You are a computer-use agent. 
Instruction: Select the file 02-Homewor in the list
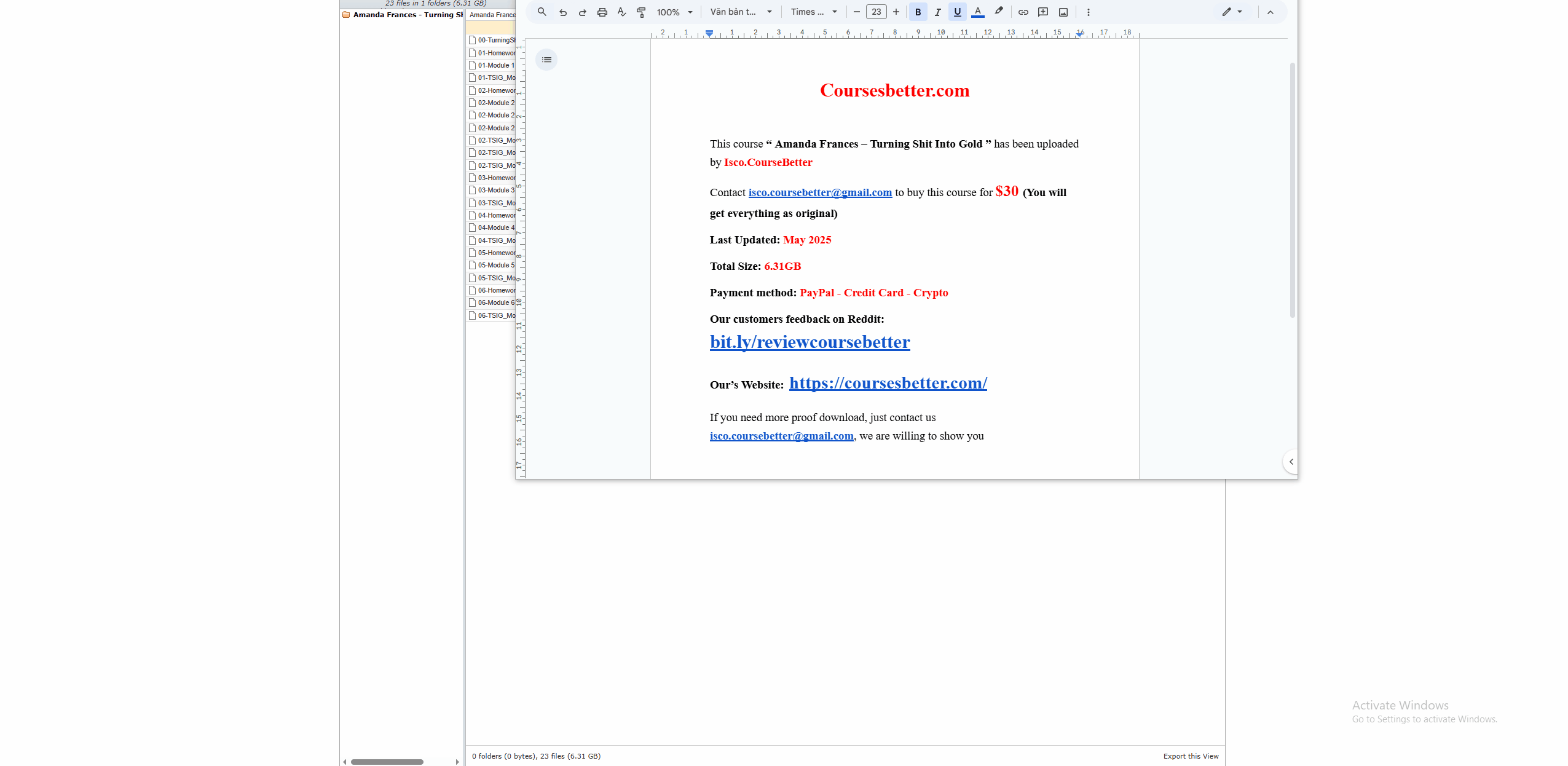coord(492,90)
